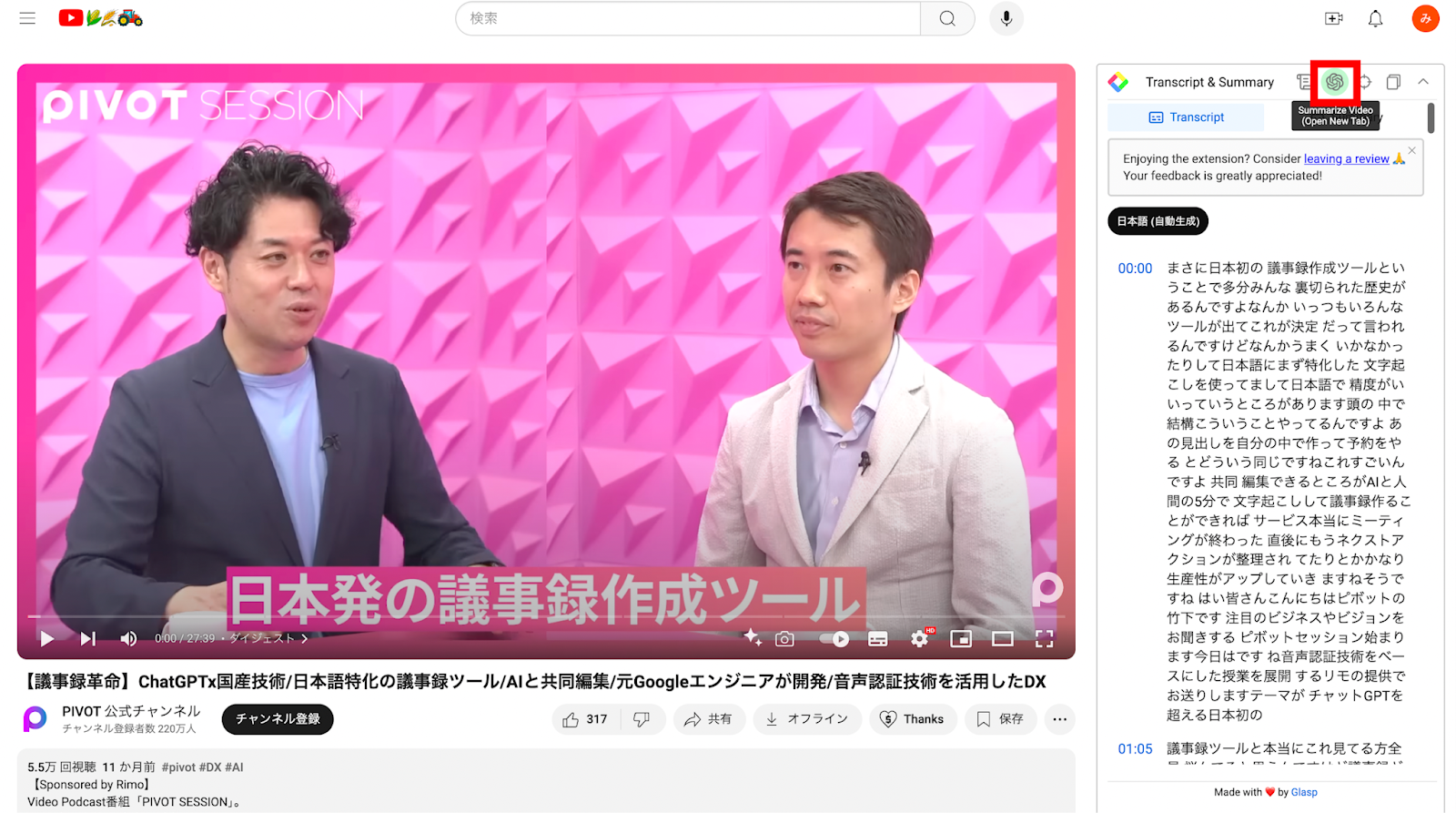This screenshot has height=813, width=1456.
Task: Click the チャンネル登録 subscribe button
Action: [x=278, y=719]
